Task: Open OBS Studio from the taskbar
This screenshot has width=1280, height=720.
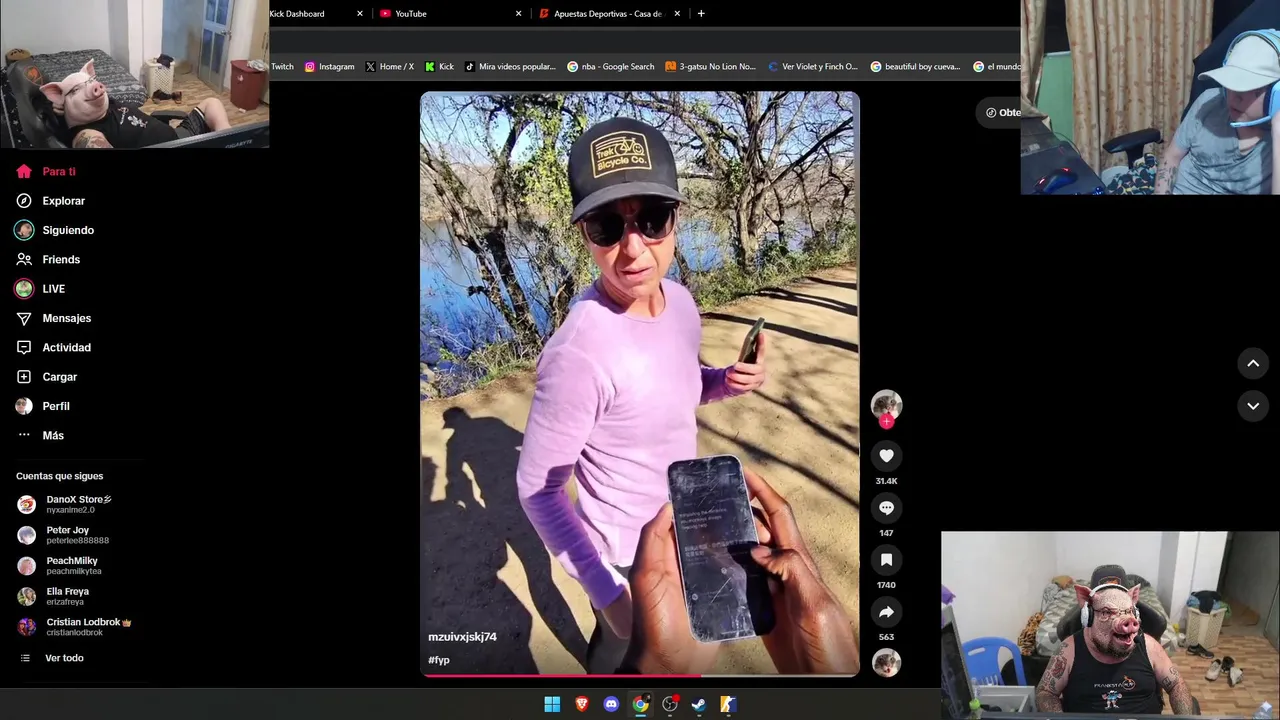Action: (x=670, y=704)
